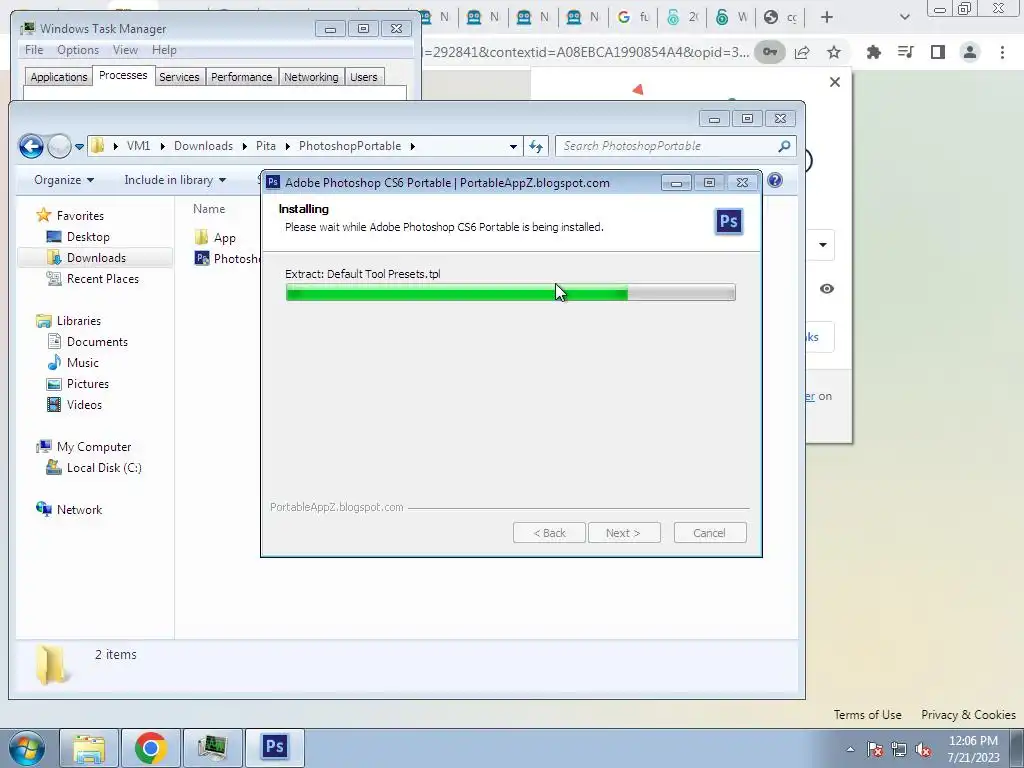Click Explorer back navigation arrow
Image resolution: width=1024 pixels, height=768 pixels.
31,146
